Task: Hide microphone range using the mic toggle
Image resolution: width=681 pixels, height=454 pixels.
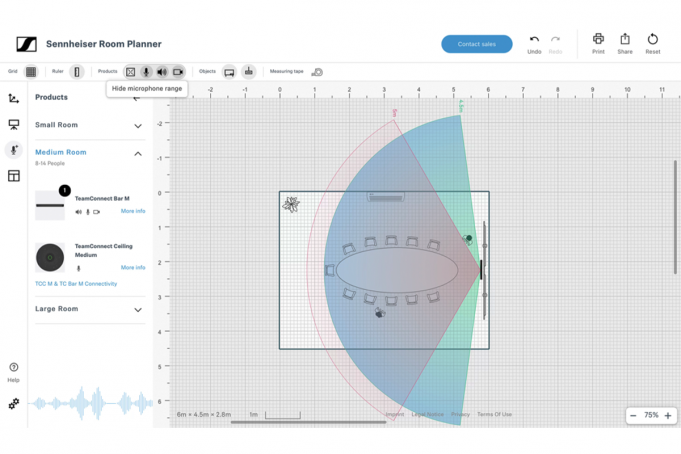Action: click(146, 72)
